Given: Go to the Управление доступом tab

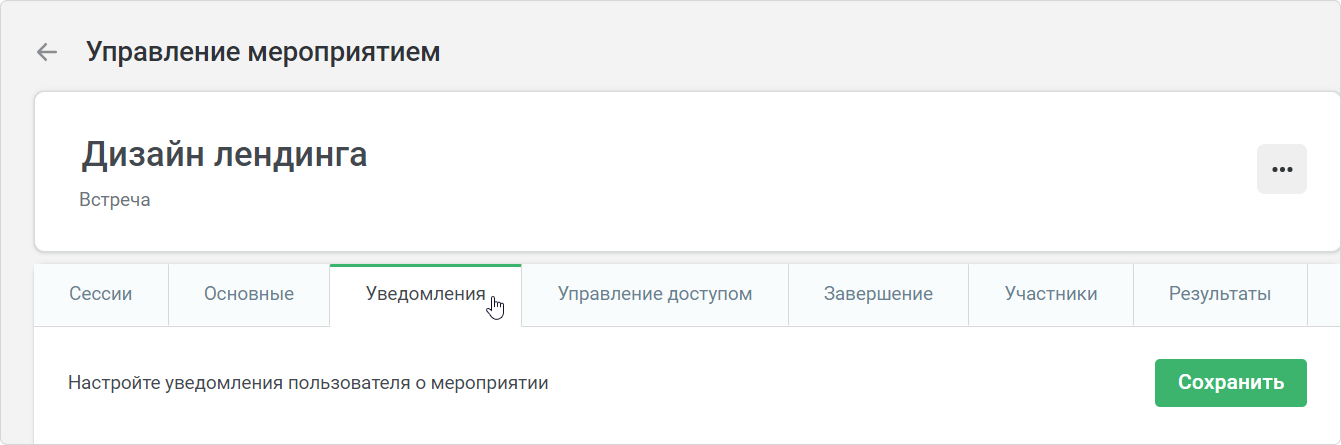Looking at the screenshot, I should (x=655, y=294).
